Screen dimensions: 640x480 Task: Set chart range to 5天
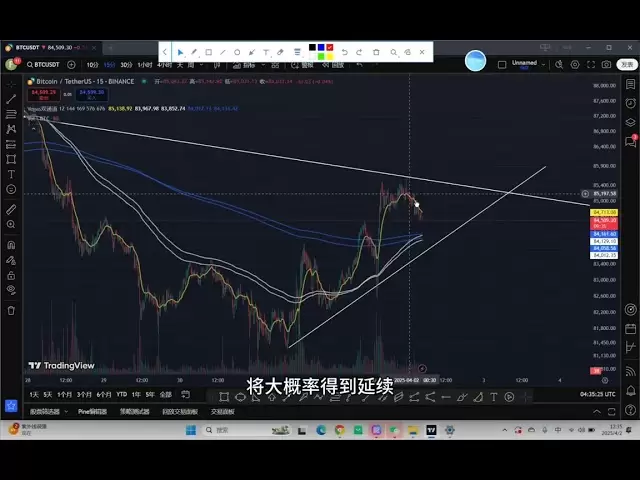pyautogui.click(x=48, y=395)
